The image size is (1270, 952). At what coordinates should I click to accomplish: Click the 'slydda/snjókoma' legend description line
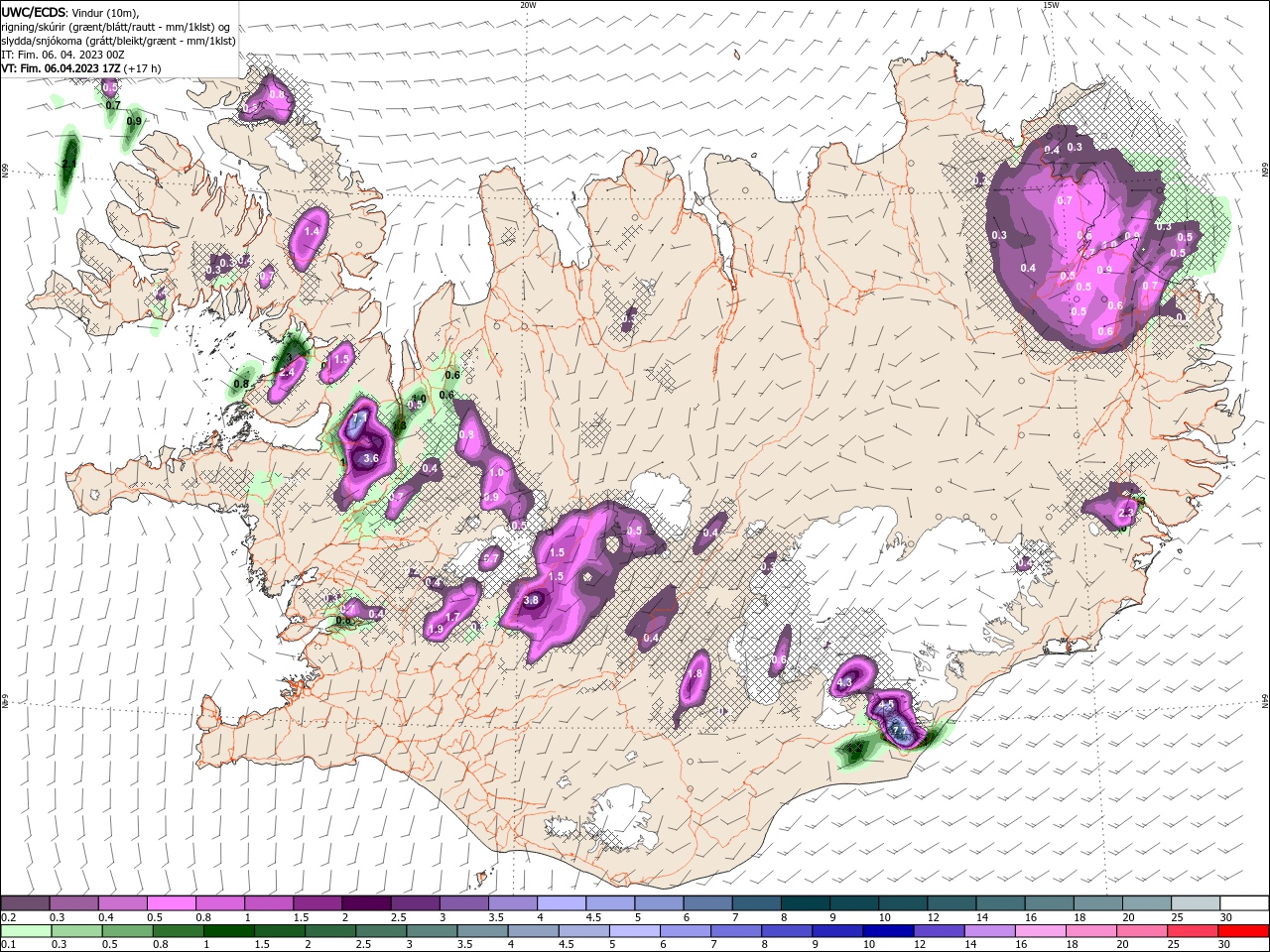click(x=119, y=41)
